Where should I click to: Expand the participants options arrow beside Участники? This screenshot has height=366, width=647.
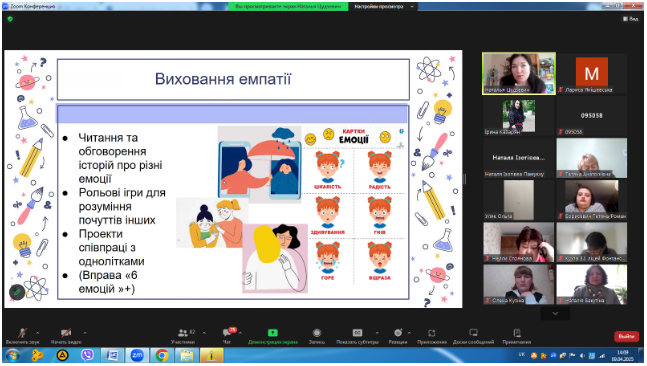(204, 333)
